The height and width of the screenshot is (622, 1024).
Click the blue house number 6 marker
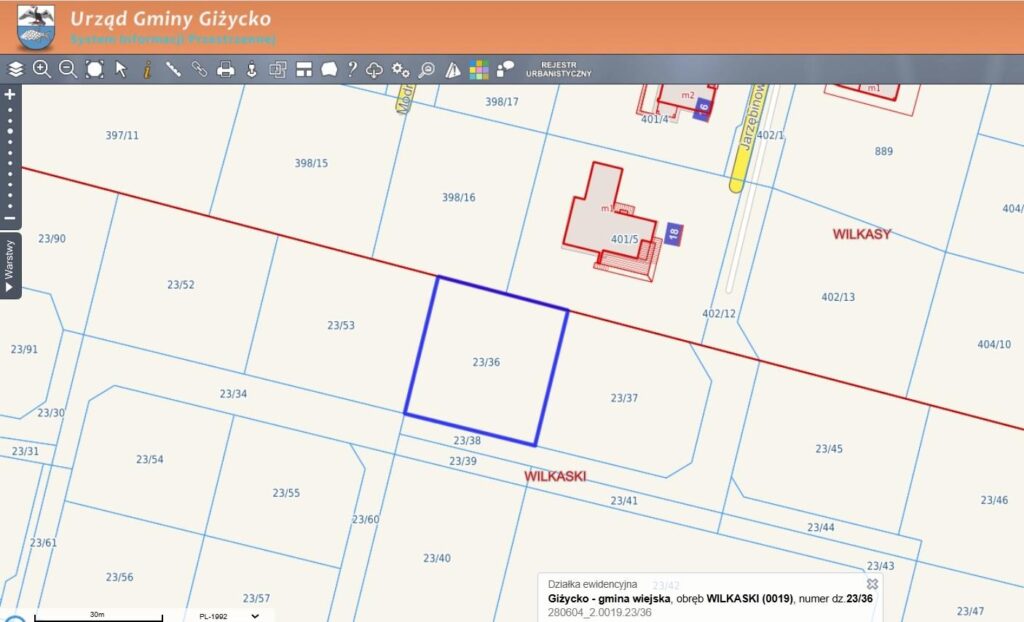[702, 108]
